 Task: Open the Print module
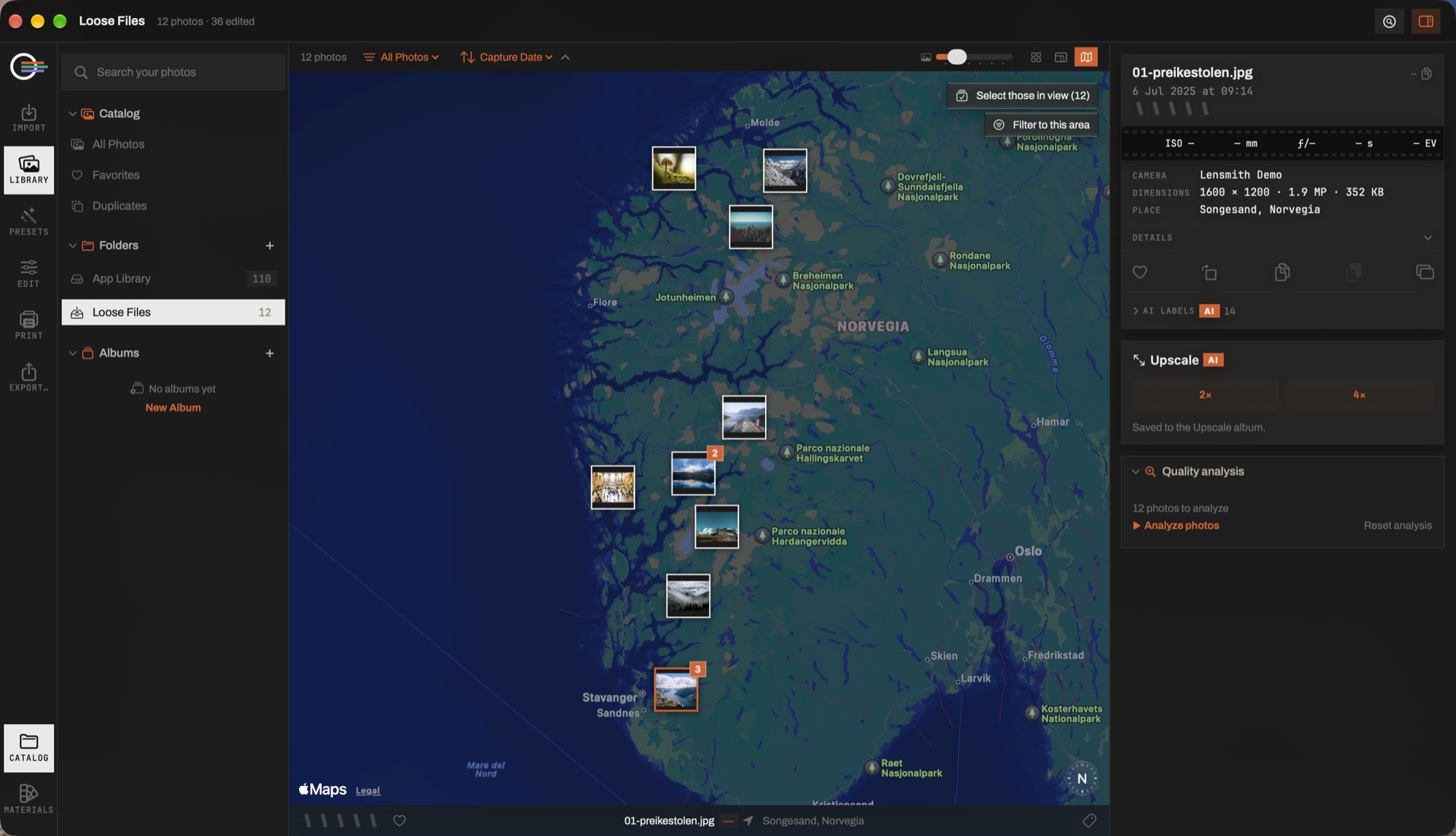click(28, 325)
